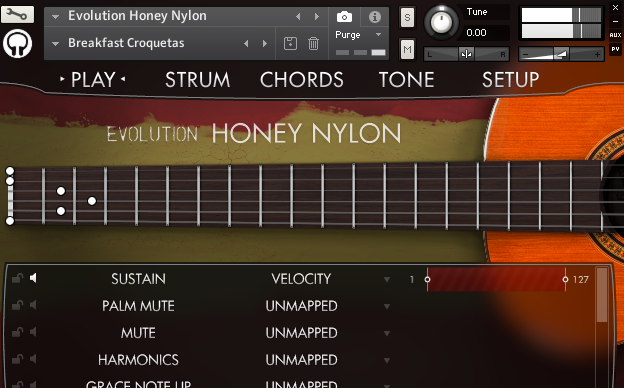Select previous snapshot arrow beside Breakfast Croquetas
Image resolution: width=624 pixels, height=388 pixels.
(246, 43)
